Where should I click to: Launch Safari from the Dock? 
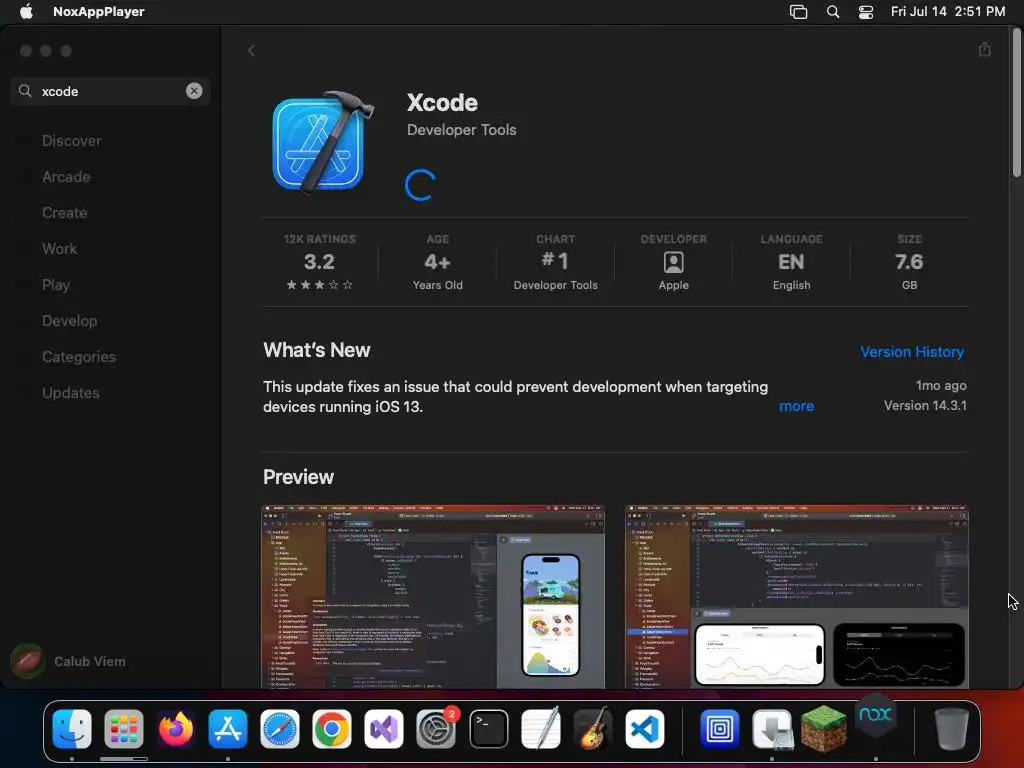(280, 728)
